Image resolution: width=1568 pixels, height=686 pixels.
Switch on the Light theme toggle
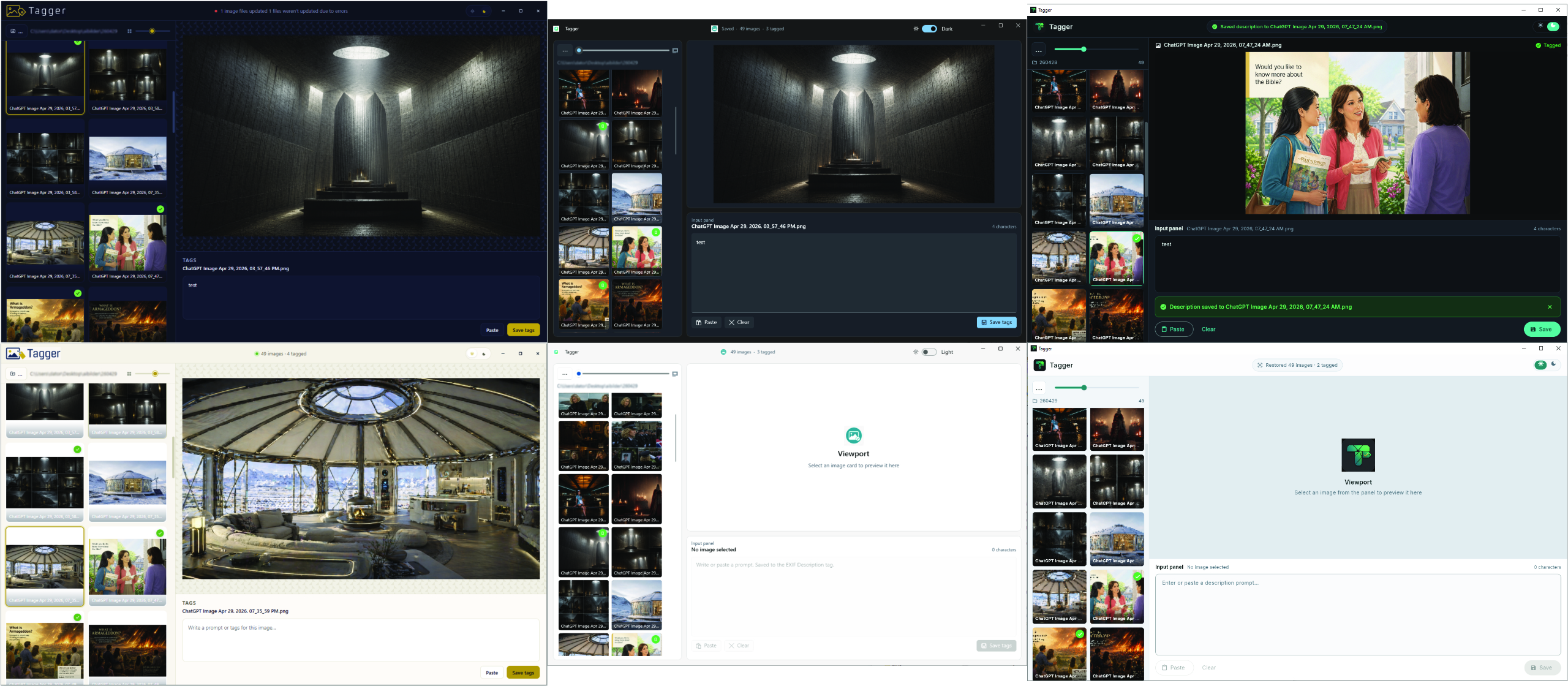pyautogui.click(x=929, y=352)
